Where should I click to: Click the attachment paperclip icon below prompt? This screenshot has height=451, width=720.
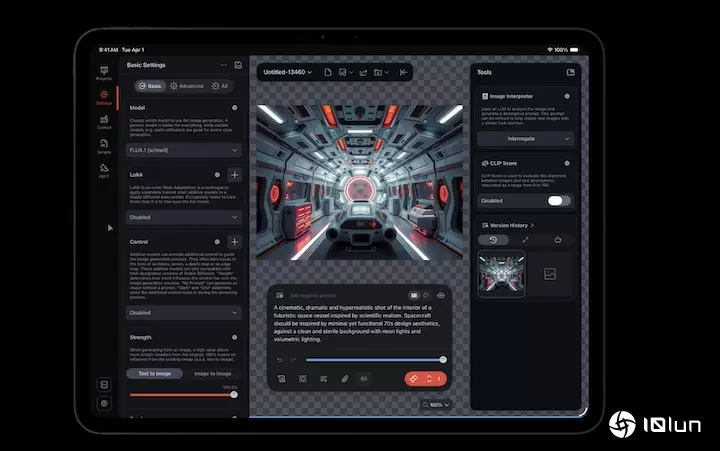(345, 379)
